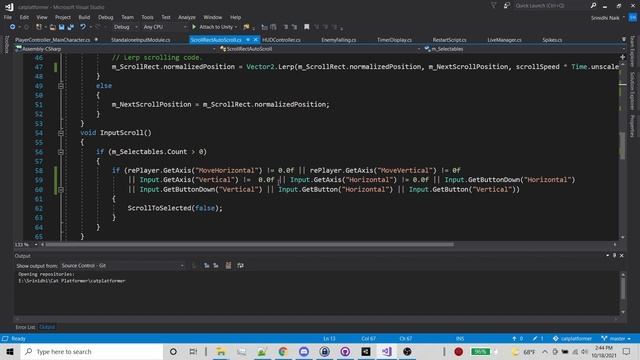640x360 pixels.
Task: Expand Attach to Unity dropdown arrow
Action: pyautogui.click(x=236, y=27)
